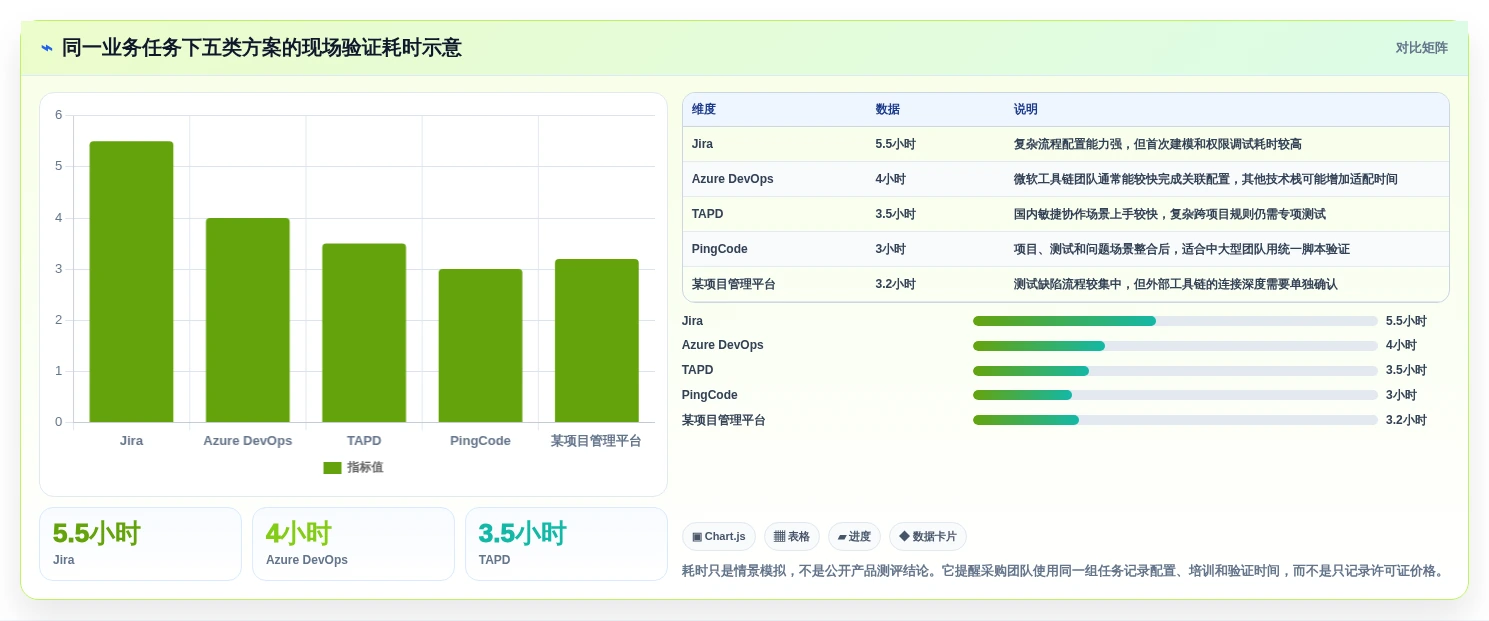Select the 表格 tag chip
Screen dimensions: 1489x621
click(x=792, y=537)
